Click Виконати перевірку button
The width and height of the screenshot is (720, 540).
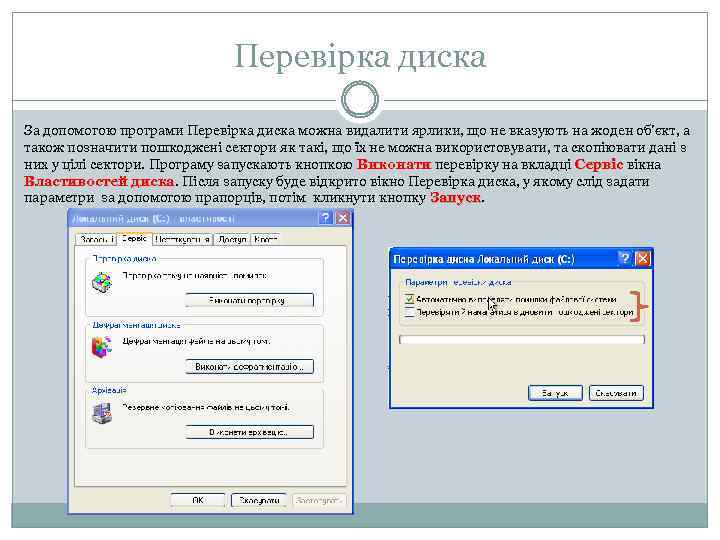coord(249,300)
